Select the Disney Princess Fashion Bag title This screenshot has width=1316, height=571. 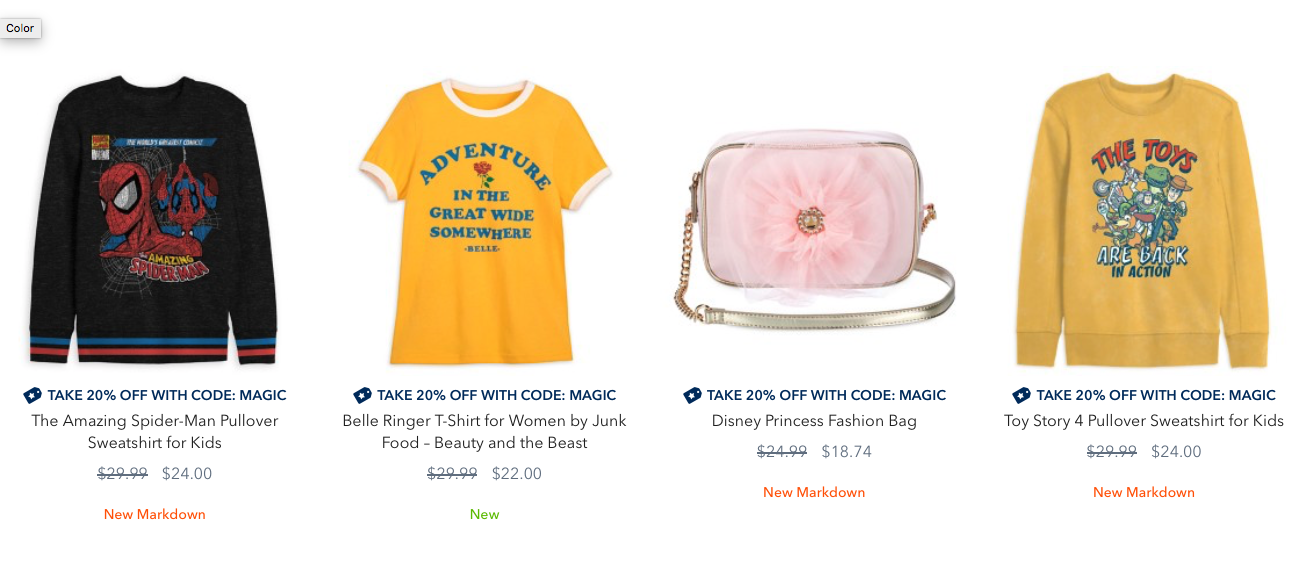coord(814,421)
